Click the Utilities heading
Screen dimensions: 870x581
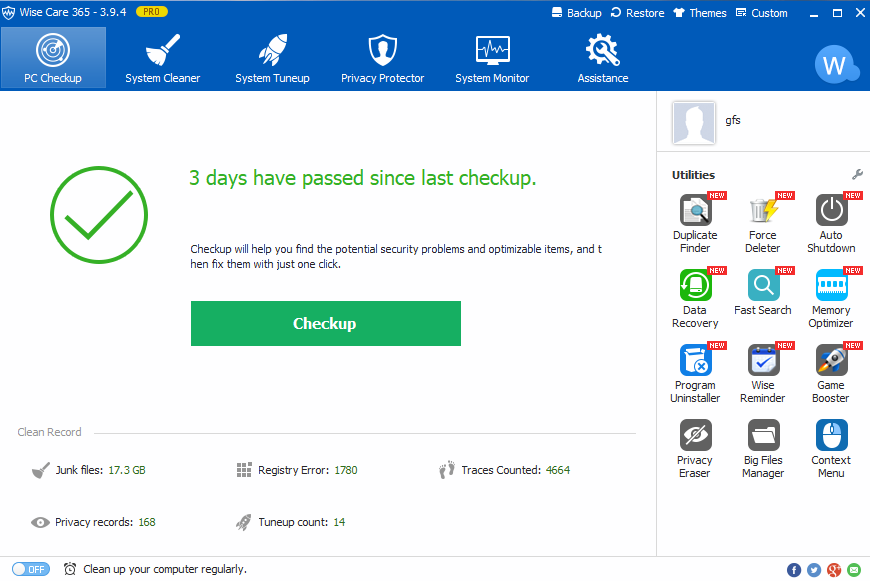coord(694,175)
